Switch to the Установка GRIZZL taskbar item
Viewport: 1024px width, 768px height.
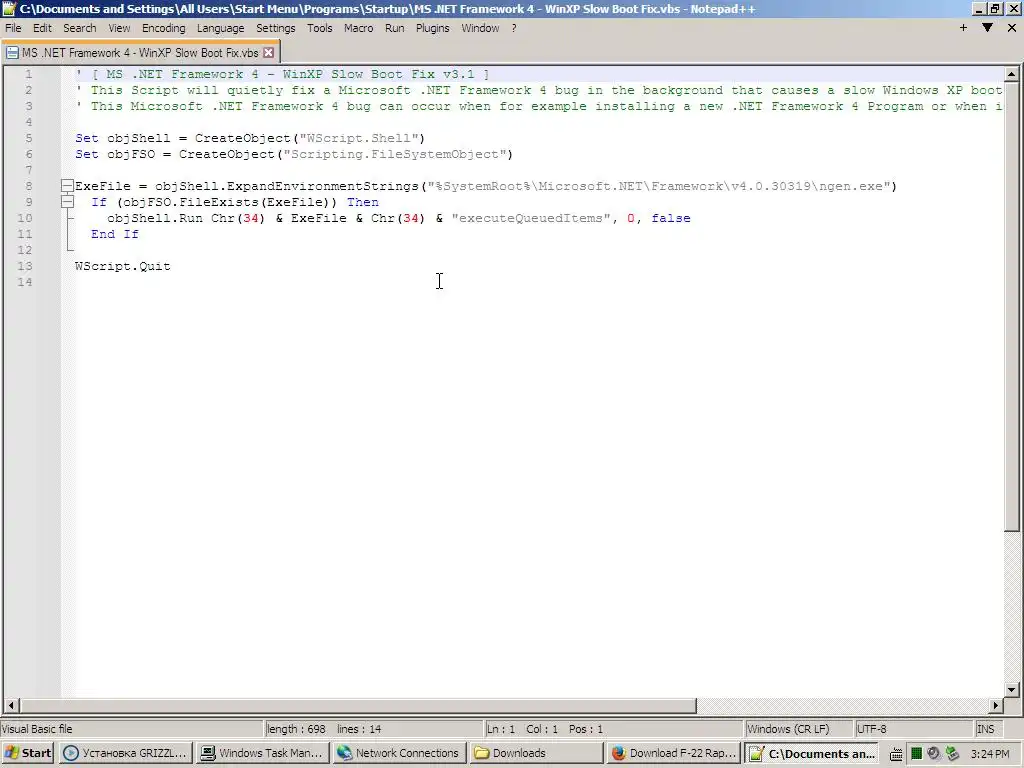pos(127,753)
